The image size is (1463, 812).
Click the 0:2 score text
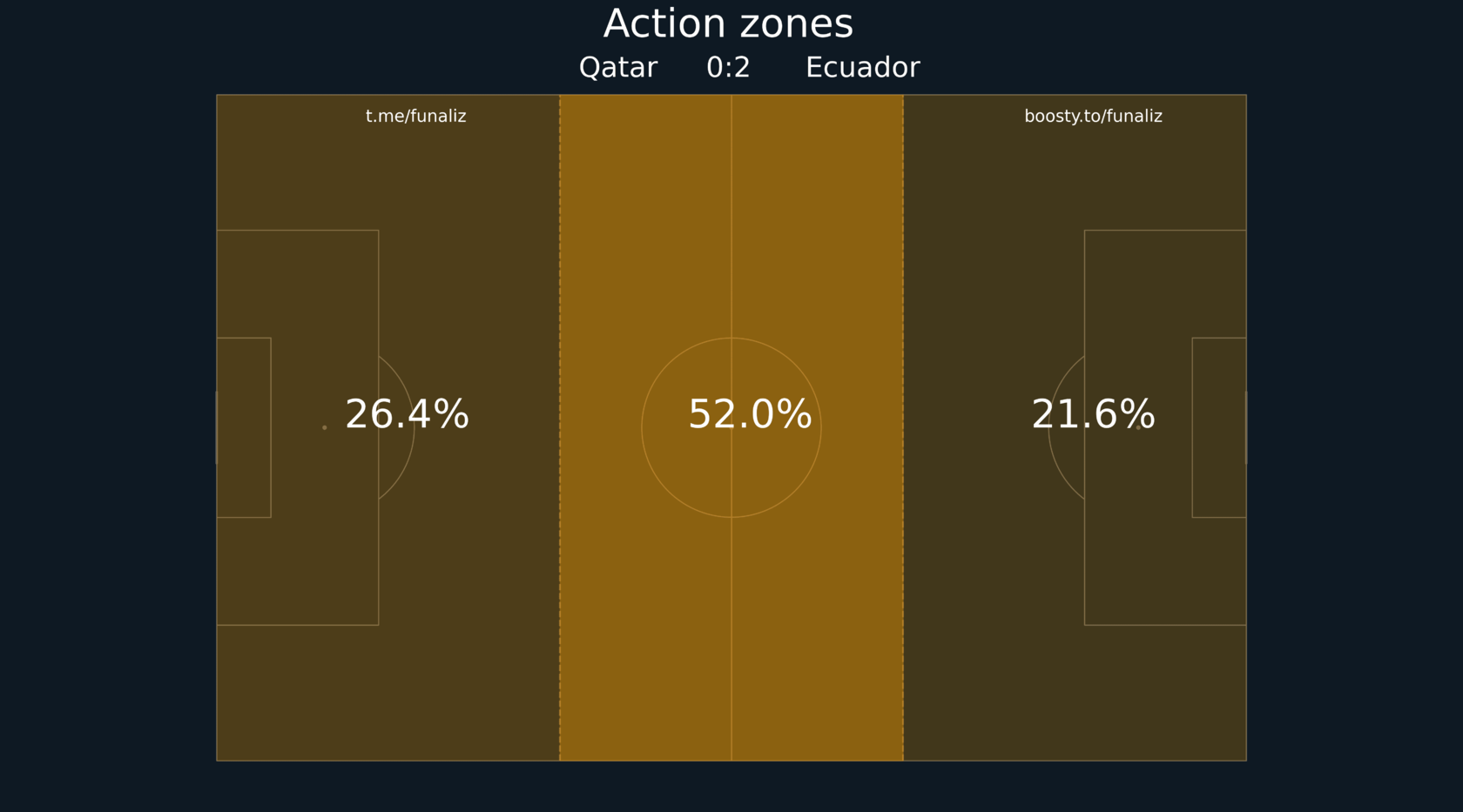[728, 68]
